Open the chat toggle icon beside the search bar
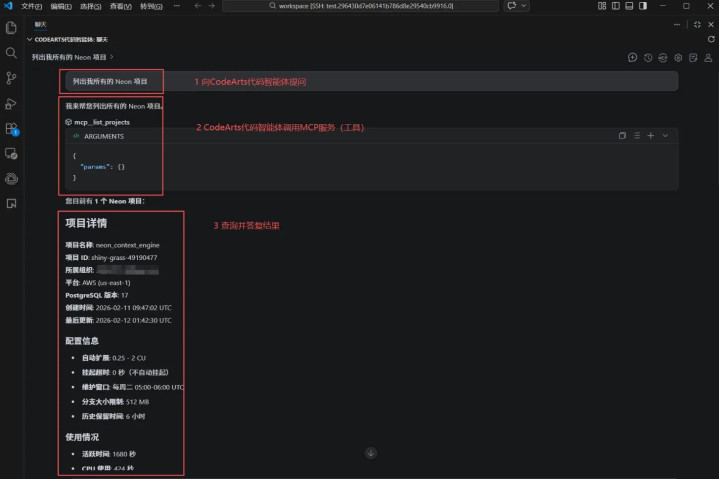The height and width of the screenshot is (479, 719). coord(511,6)
